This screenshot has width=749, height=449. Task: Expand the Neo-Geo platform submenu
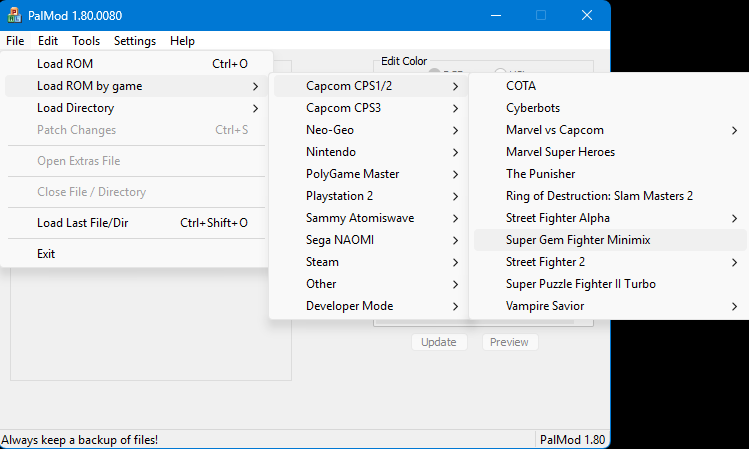pos(330,130)
